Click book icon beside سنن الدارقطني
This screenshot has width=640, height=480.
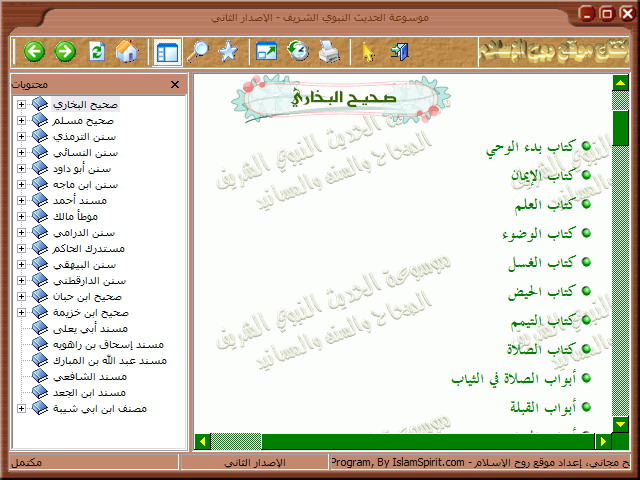pyautogui.click(x=40, y=280)
